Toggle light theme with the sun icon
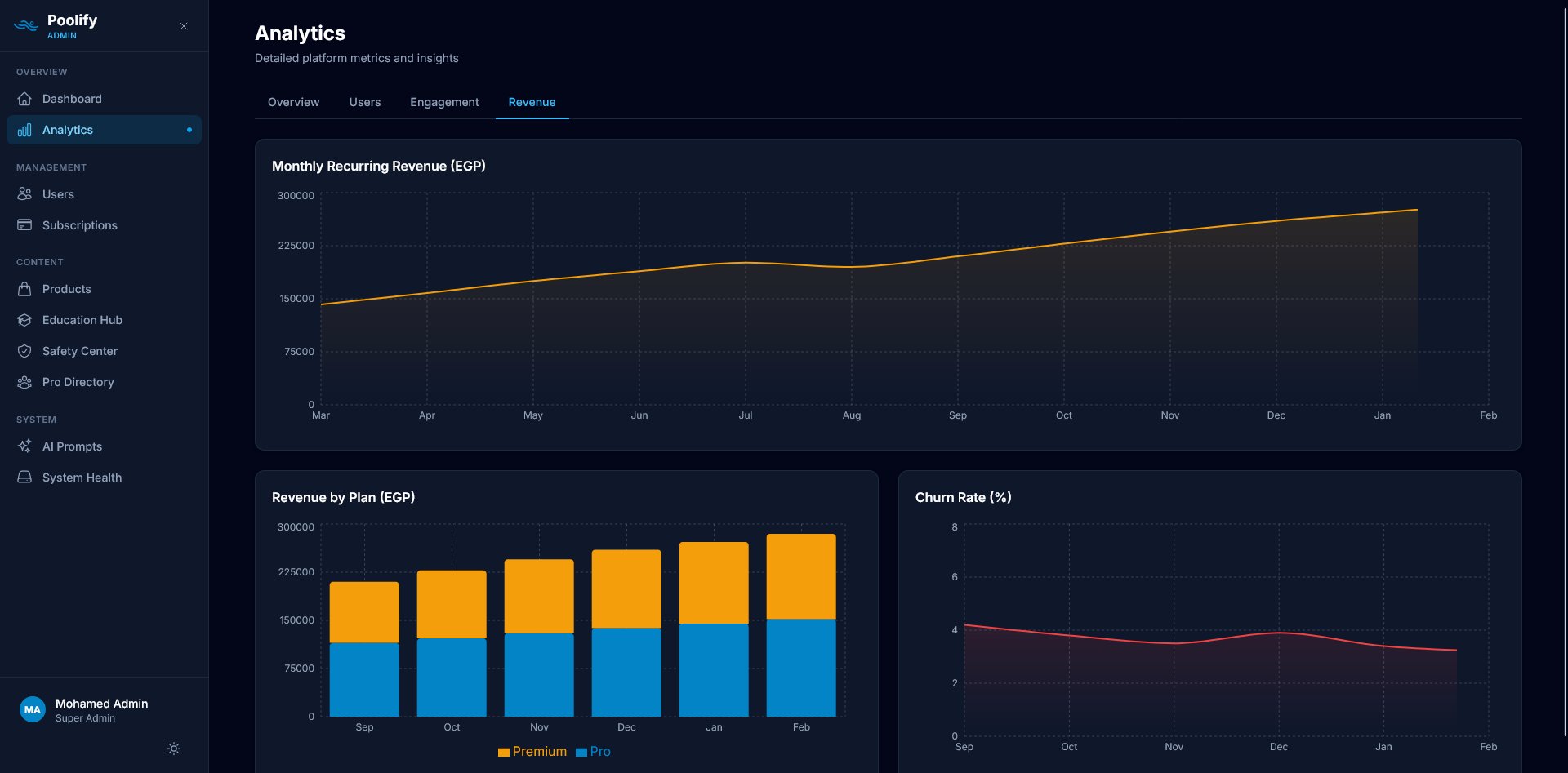 point(173,749)
